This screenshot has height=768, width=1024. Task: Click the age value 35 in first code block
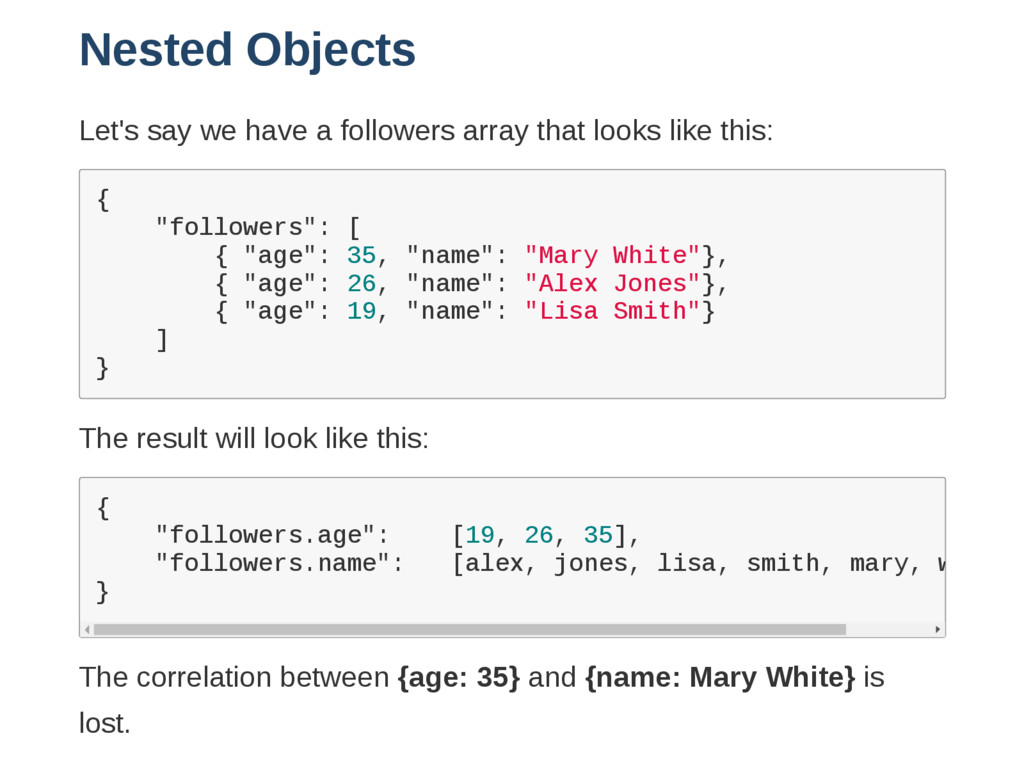click(x=361, y=255)
